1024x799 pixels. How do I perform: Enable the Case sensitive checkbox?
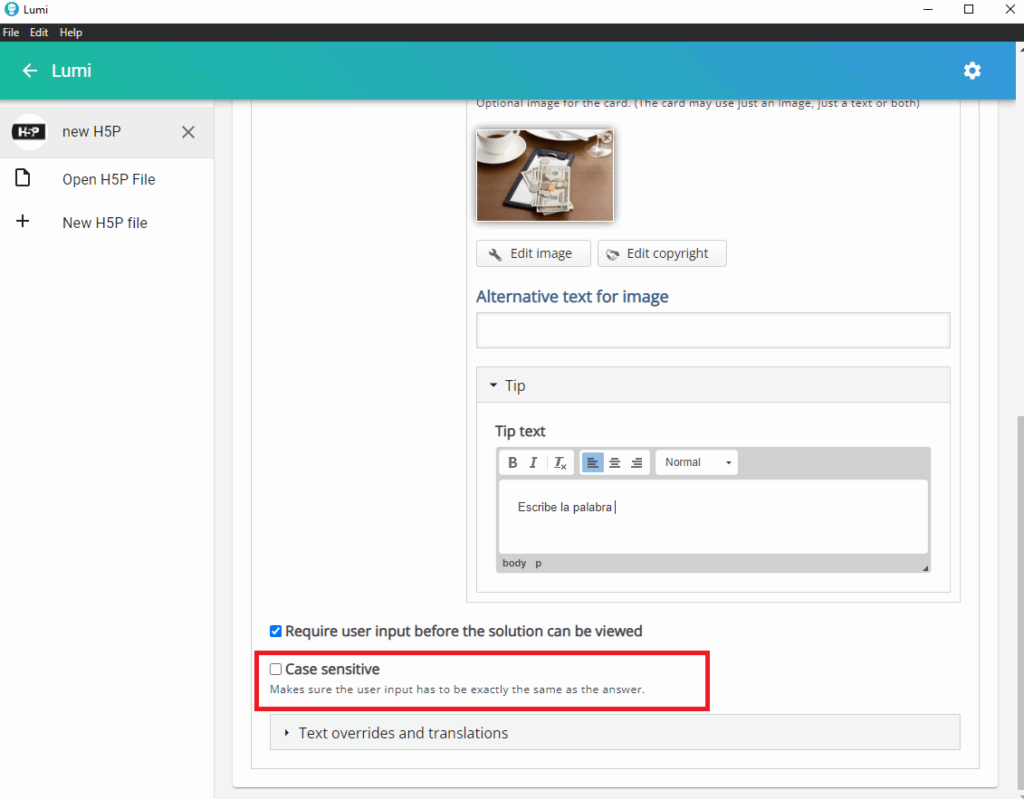(276, 669)
